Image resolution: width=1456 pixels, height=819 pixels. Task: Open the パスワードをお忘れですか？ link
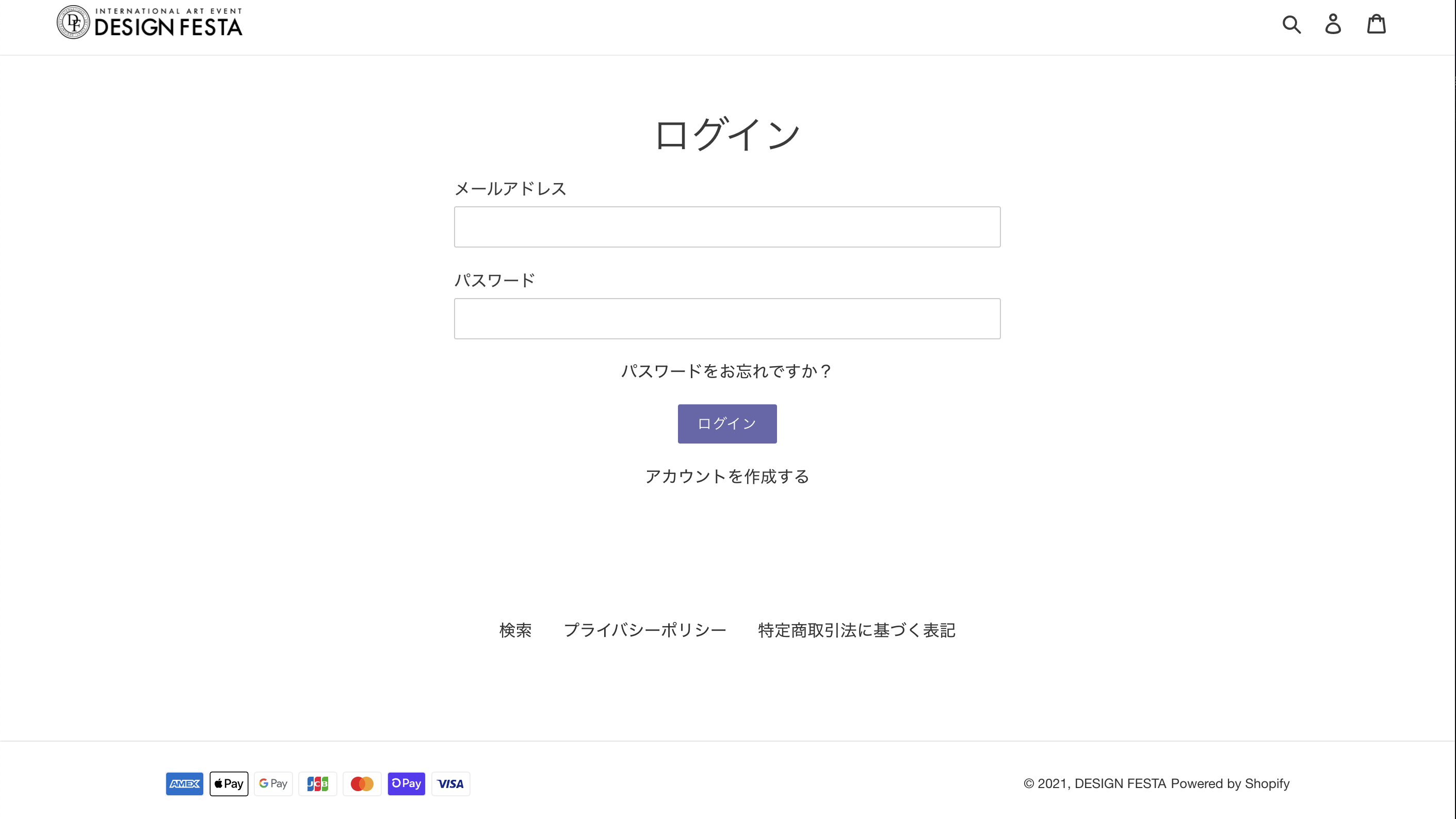click(x=727, y=371)
